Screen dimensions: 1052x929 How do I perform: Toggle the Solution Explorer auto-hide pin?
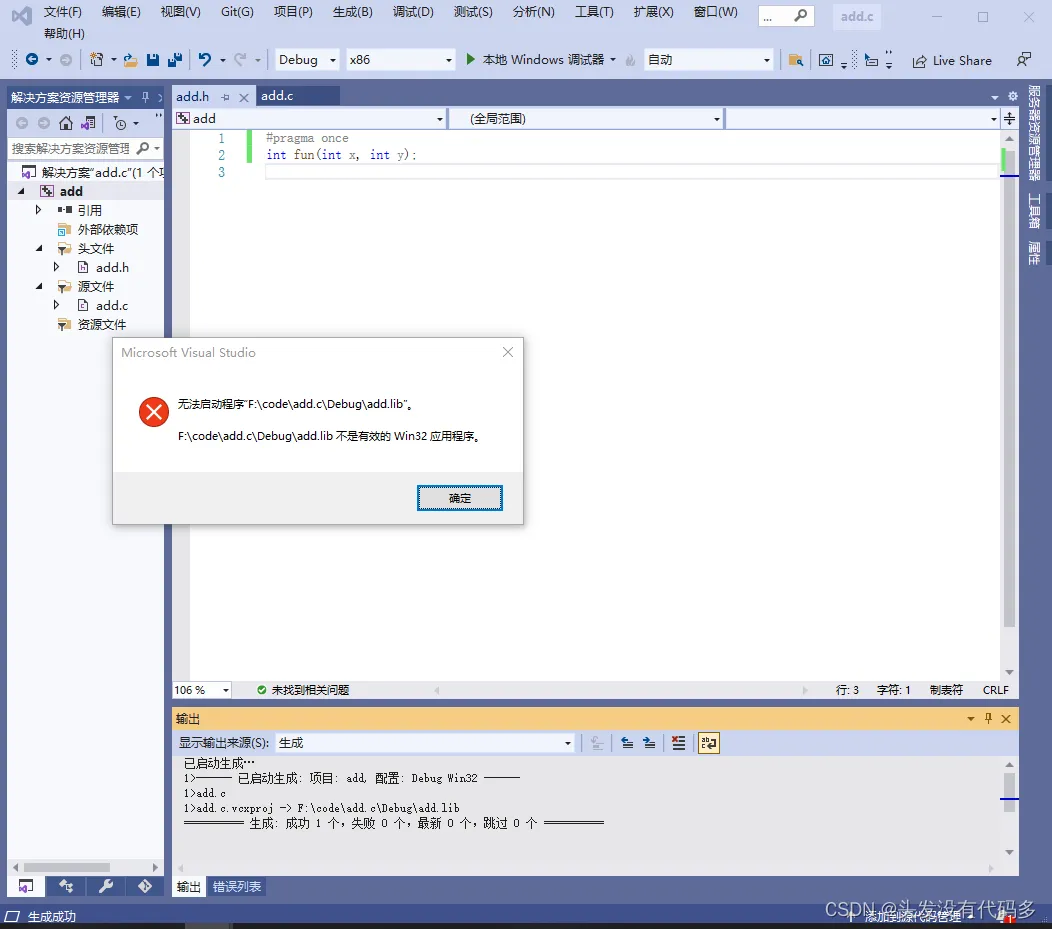pyautogui.click(x=145, y=97)
